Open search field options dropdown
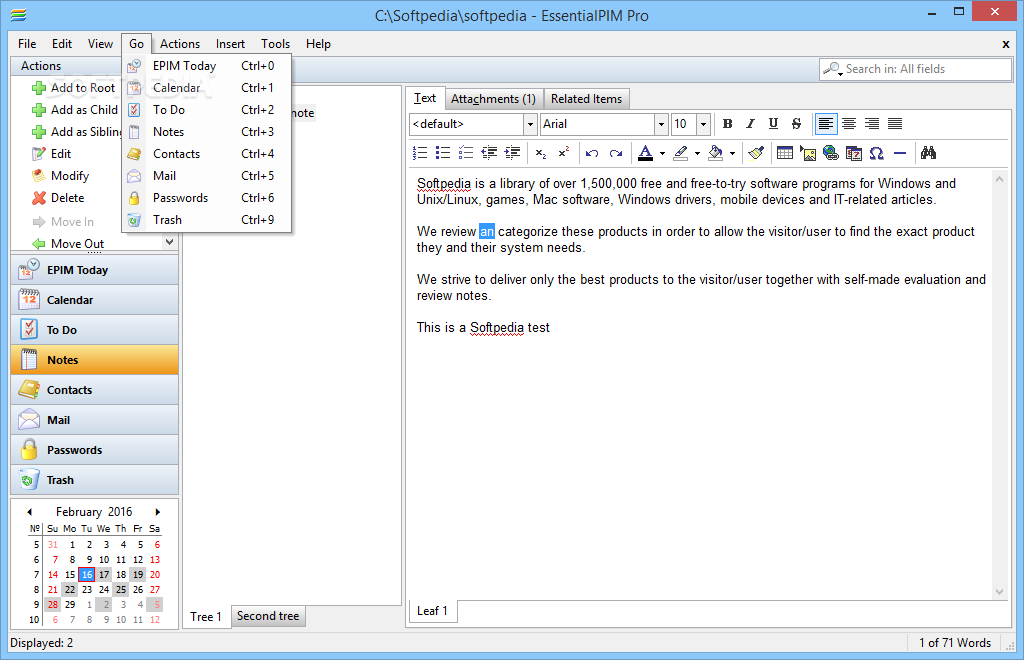Image resolution: width=1024 pixels, height=660 pixels. [833, 69]
